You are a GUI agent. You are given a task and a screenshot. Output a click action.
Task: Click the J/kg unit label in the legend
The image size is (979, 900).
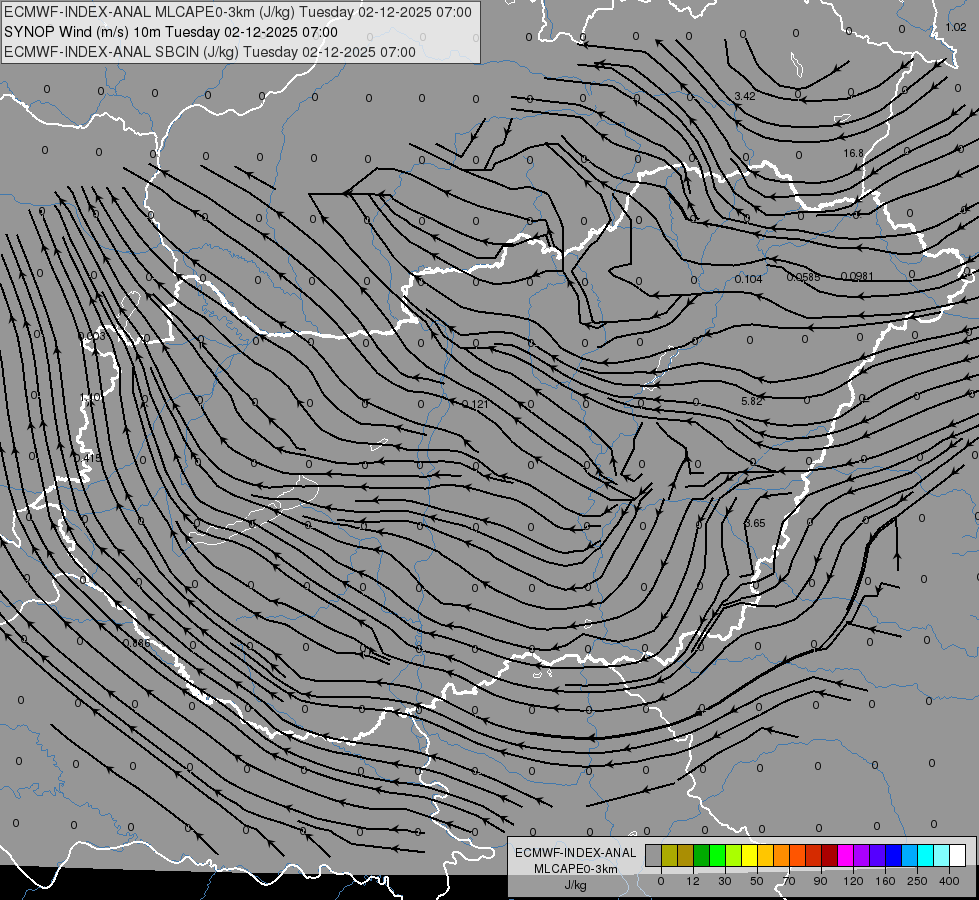(x=576, y=884)
